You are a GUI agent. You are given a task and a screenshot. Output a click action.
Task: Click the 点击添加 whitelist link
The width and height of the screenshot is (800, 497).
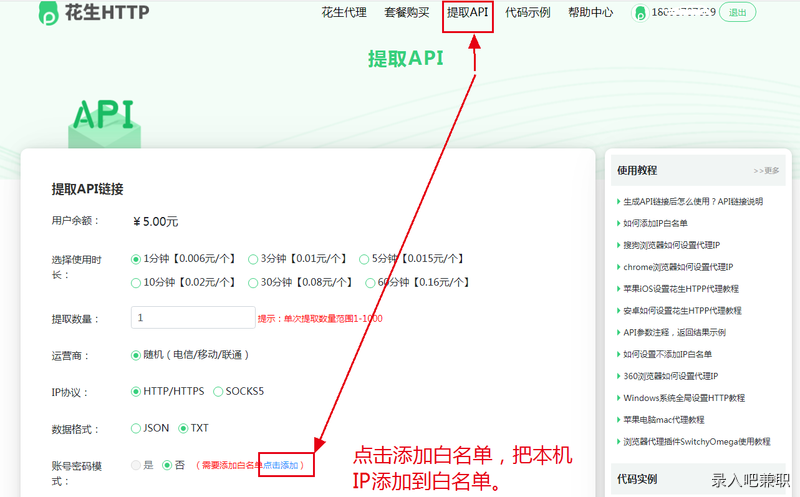coord(281,465)
